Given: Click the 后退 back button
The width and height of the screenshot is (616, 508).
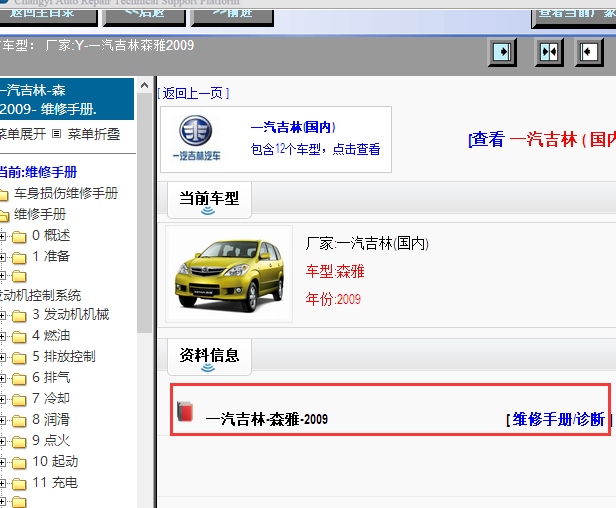Looking at the screenshot, I should click(x=144, y=17).
